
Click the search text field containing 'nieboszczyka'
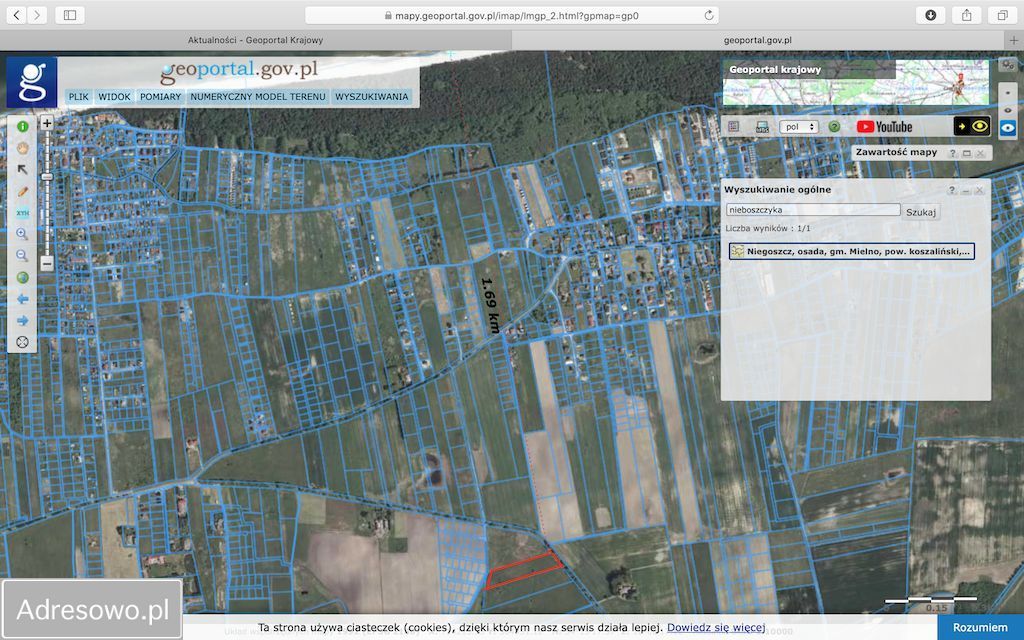(813, 210)
